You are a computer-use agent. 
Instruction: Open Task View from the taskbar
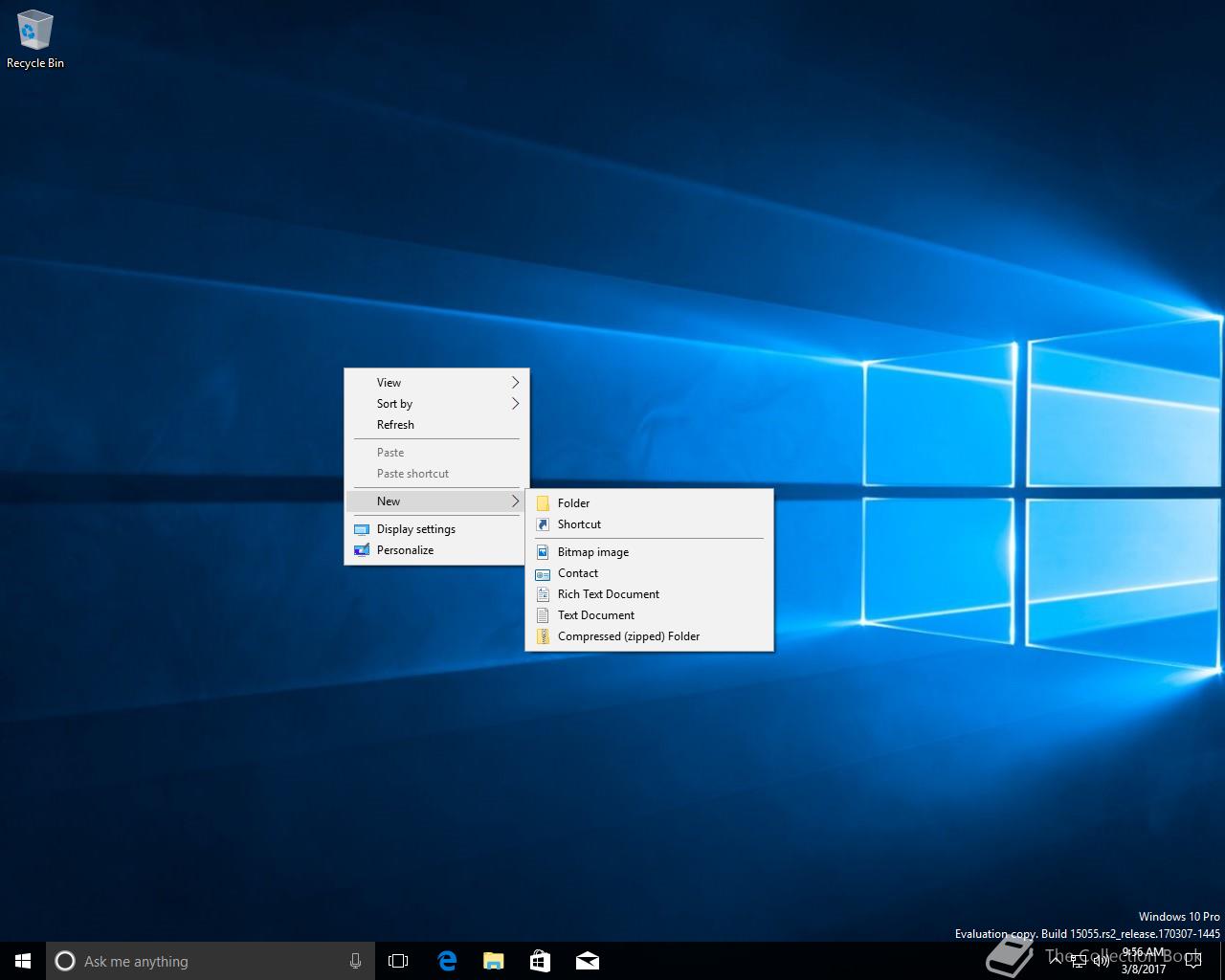pos(398,961)
